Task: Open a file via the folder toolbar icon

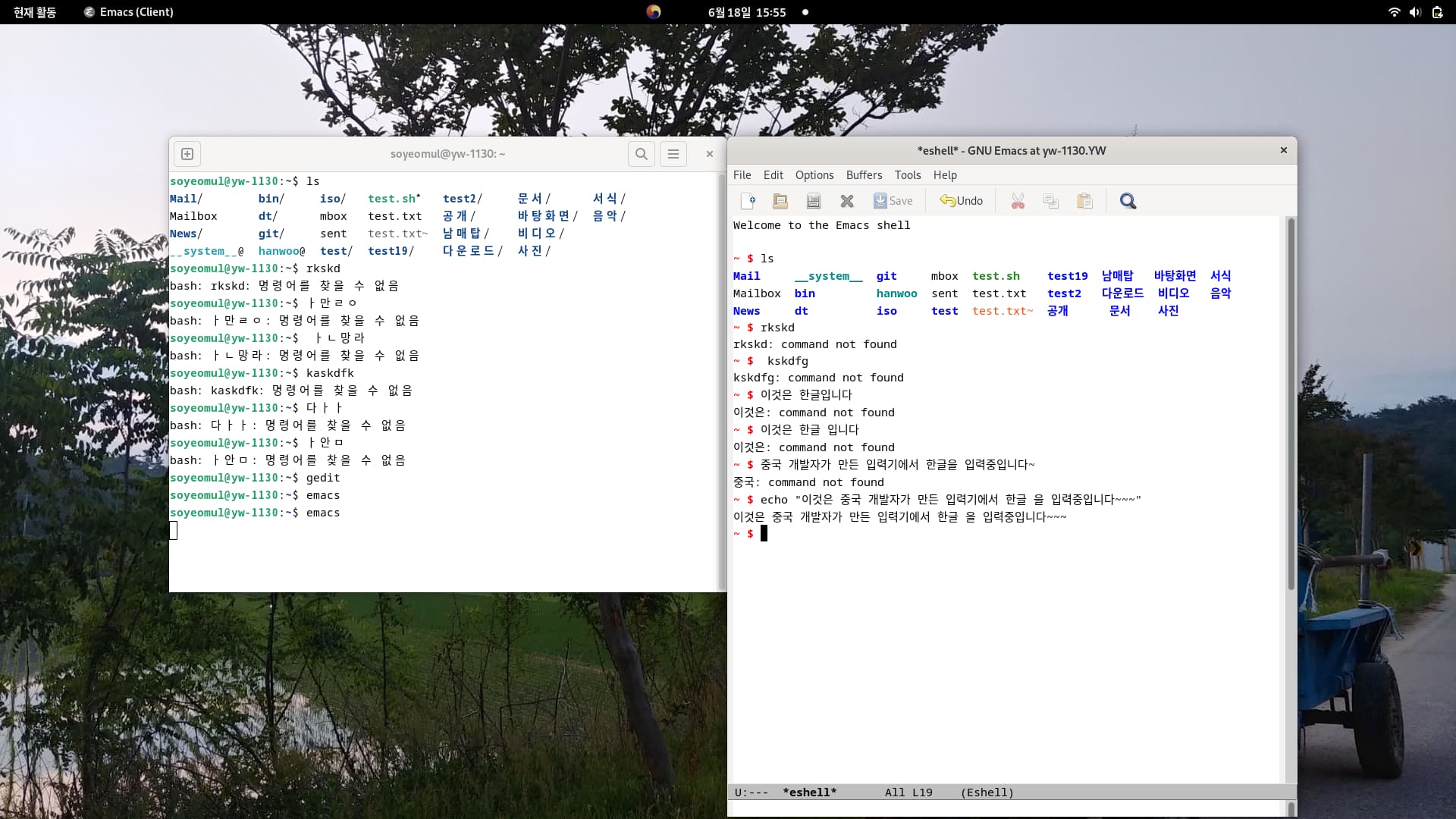Action: tap(780, 201)
